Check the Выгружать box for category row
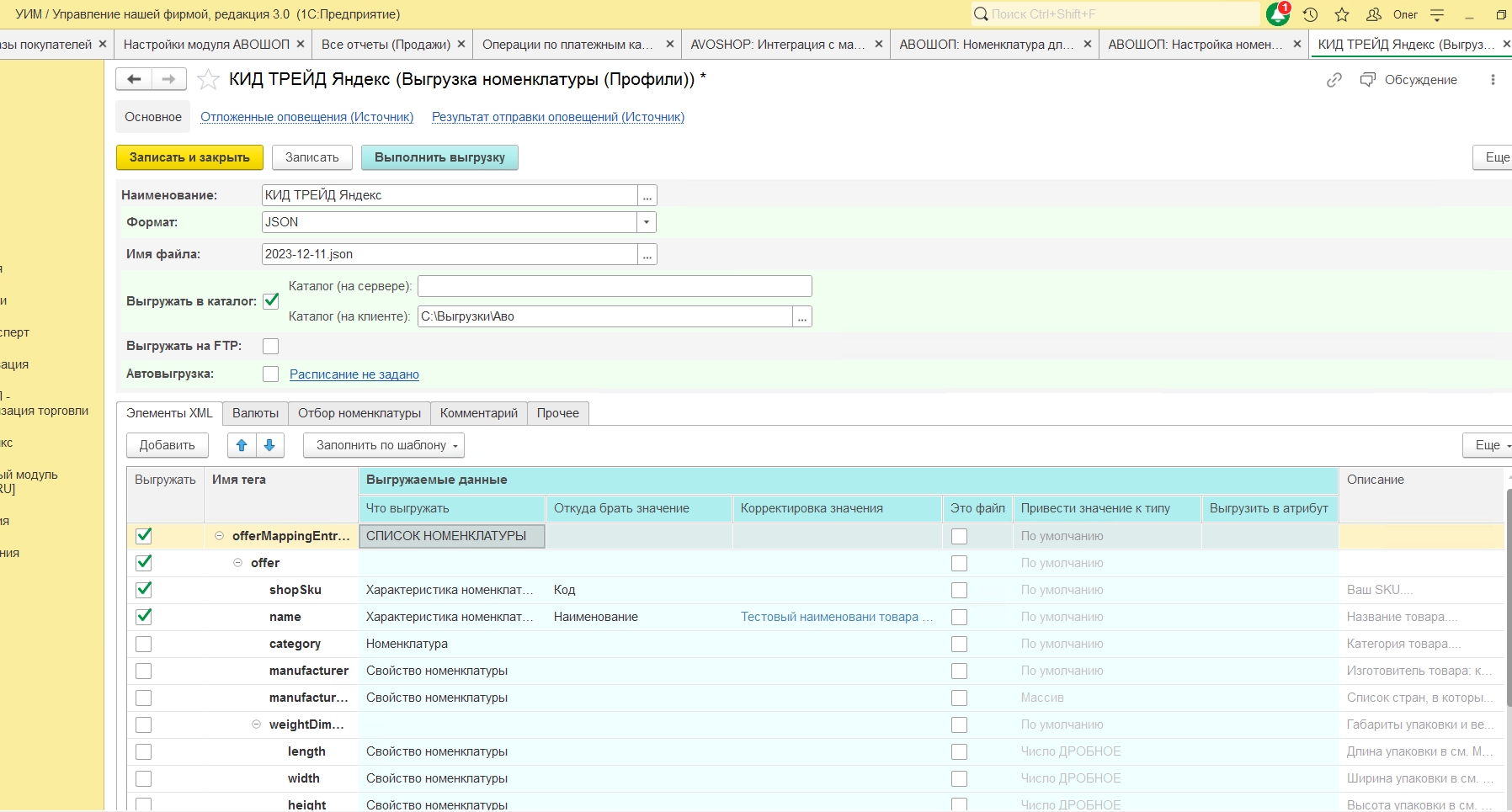Screen dimensions: 1512x812 click(x=144, y=644)
